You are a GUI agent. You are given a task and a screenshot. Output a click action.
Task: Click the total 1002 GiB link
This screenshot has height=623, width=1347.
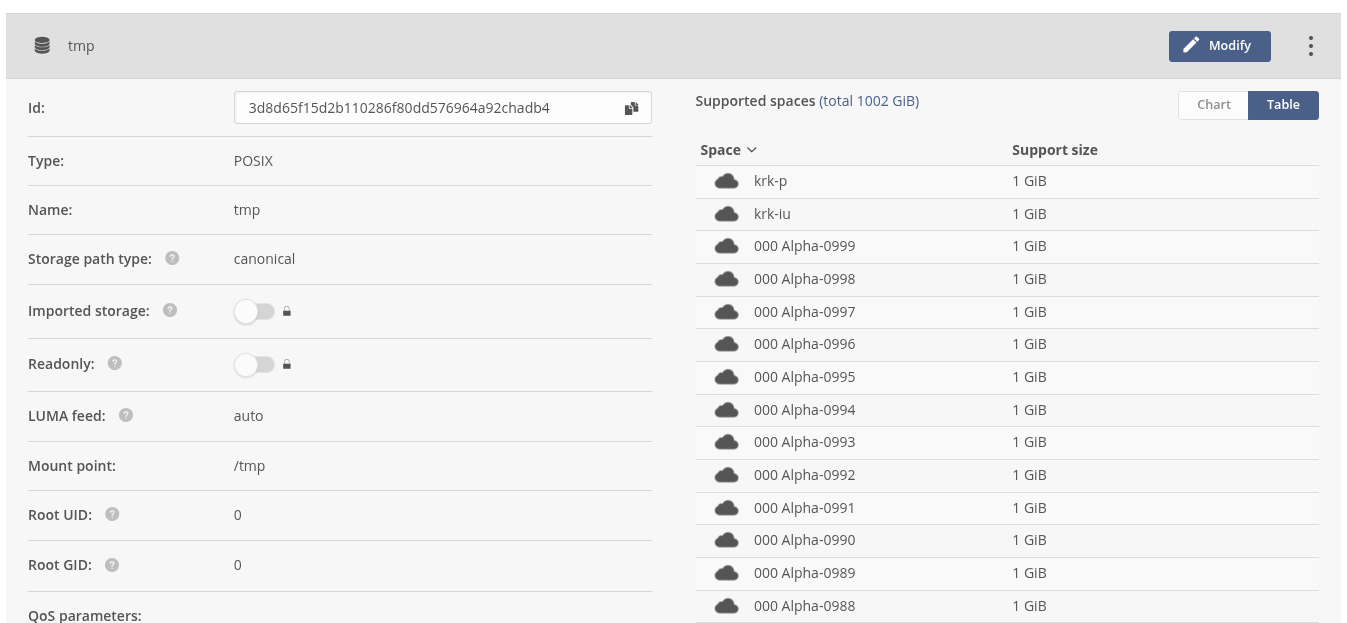[869, 101]
